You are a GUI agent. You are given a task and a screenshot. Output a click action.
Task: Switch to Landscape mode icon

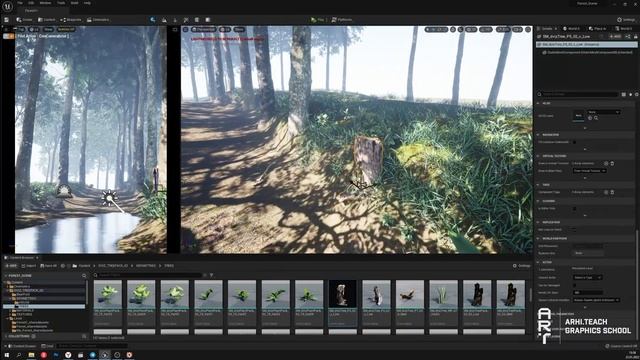click(164, 20)
